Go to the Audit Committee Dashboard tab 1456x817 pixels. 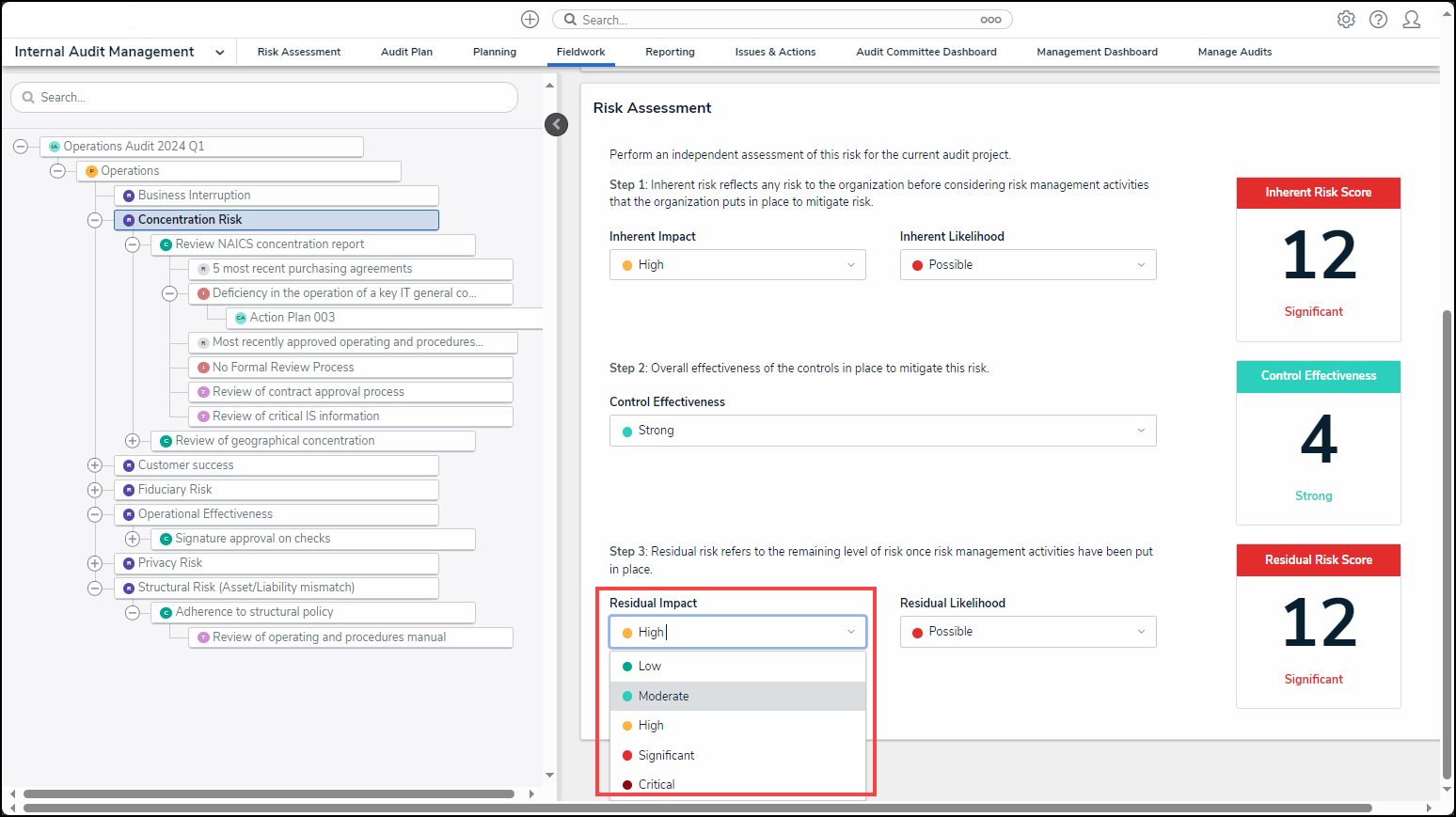[926, 53]
